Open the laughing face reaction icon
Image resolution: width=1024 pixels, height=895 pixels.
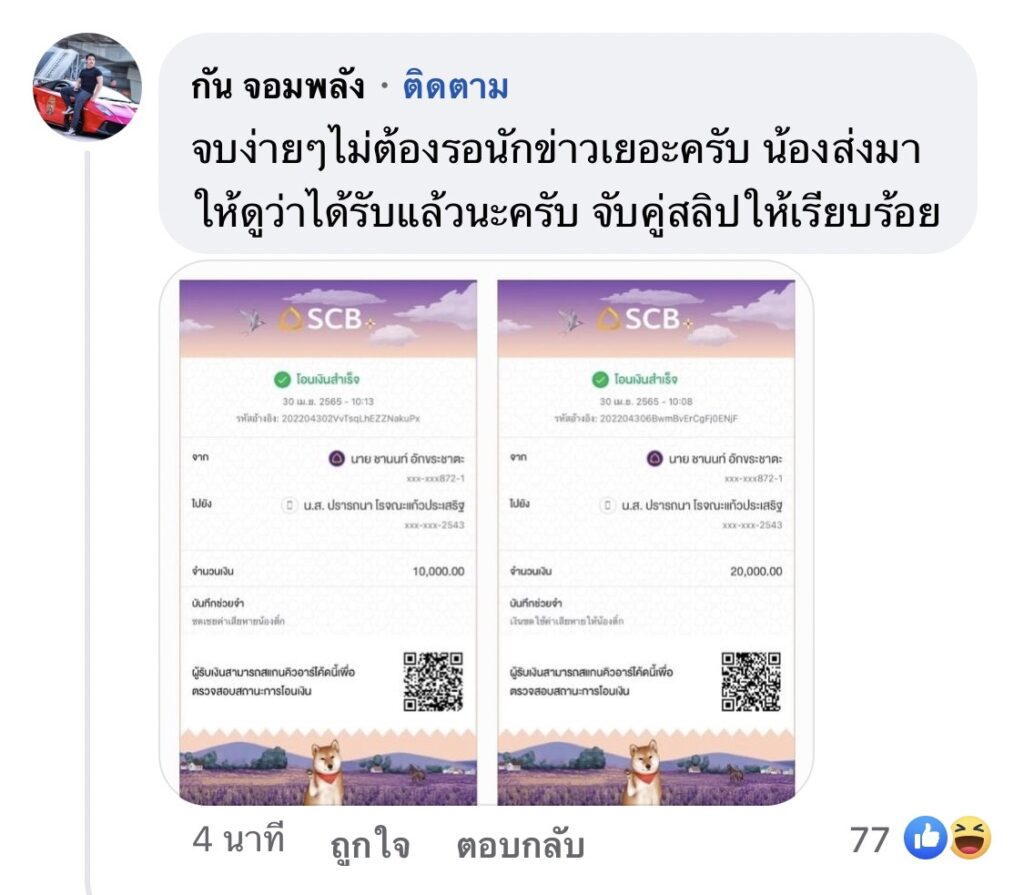tap(970, 838)
